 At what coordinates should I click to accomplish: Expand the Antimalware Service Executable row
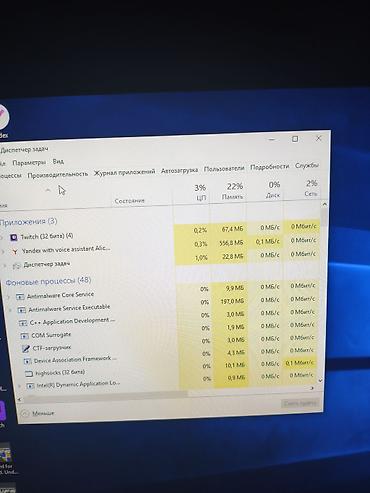tap(10, 310)
